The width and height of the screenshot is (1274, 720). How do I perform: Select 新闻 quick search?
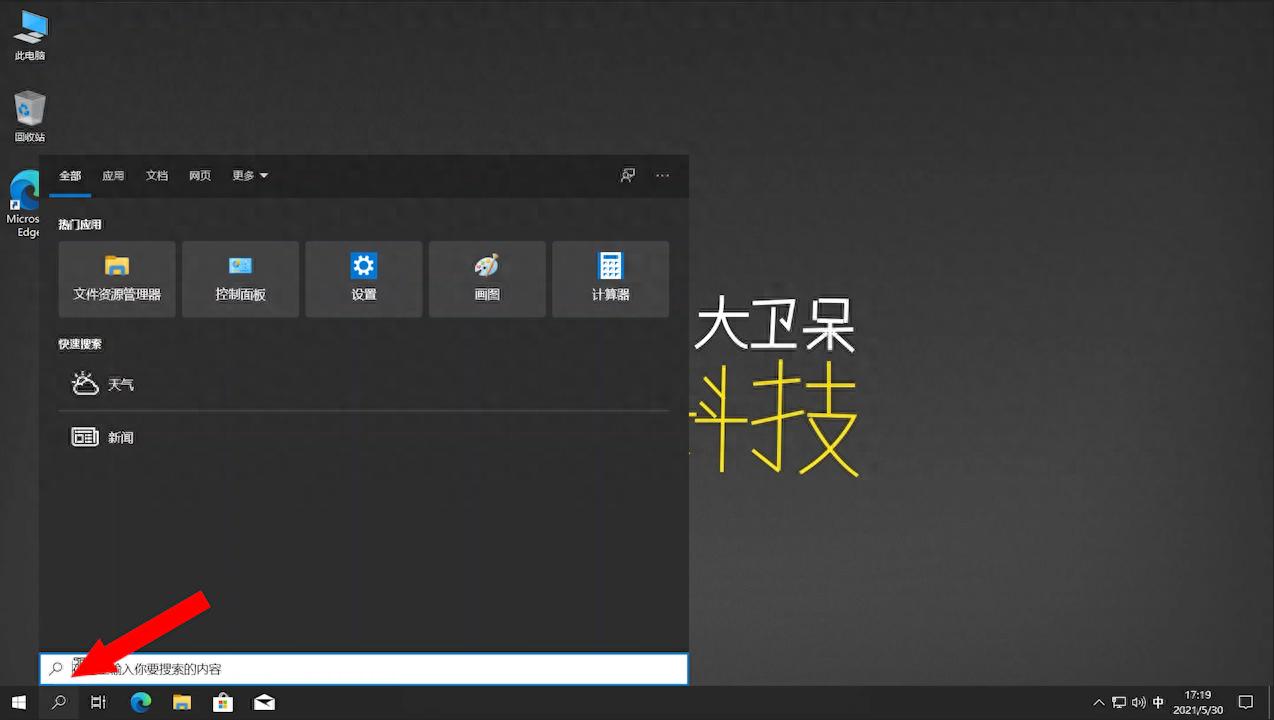[364, 437]
